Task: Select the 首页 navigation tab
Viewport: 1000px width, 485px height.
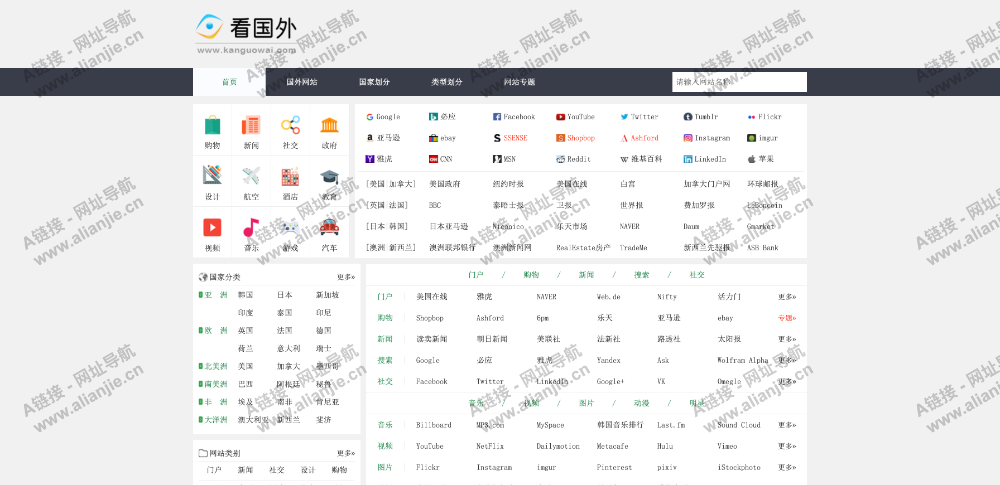Action: [229, 82]
